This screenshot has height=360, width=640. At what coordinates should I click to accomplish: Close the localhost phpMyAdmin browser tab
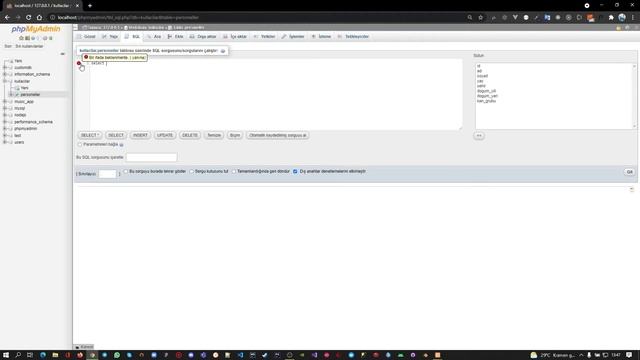(x=77, y=6)
